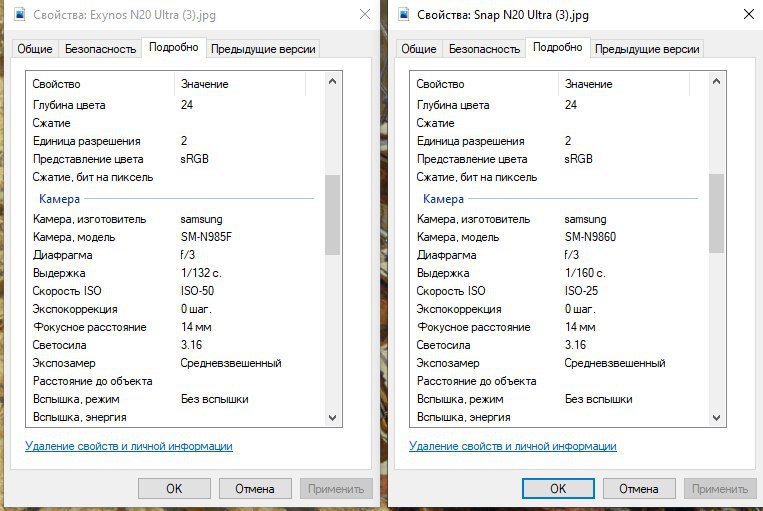Screen dimensions: 763x511
Task: Click the file icon in Exynos title bar
Action: 20,15
